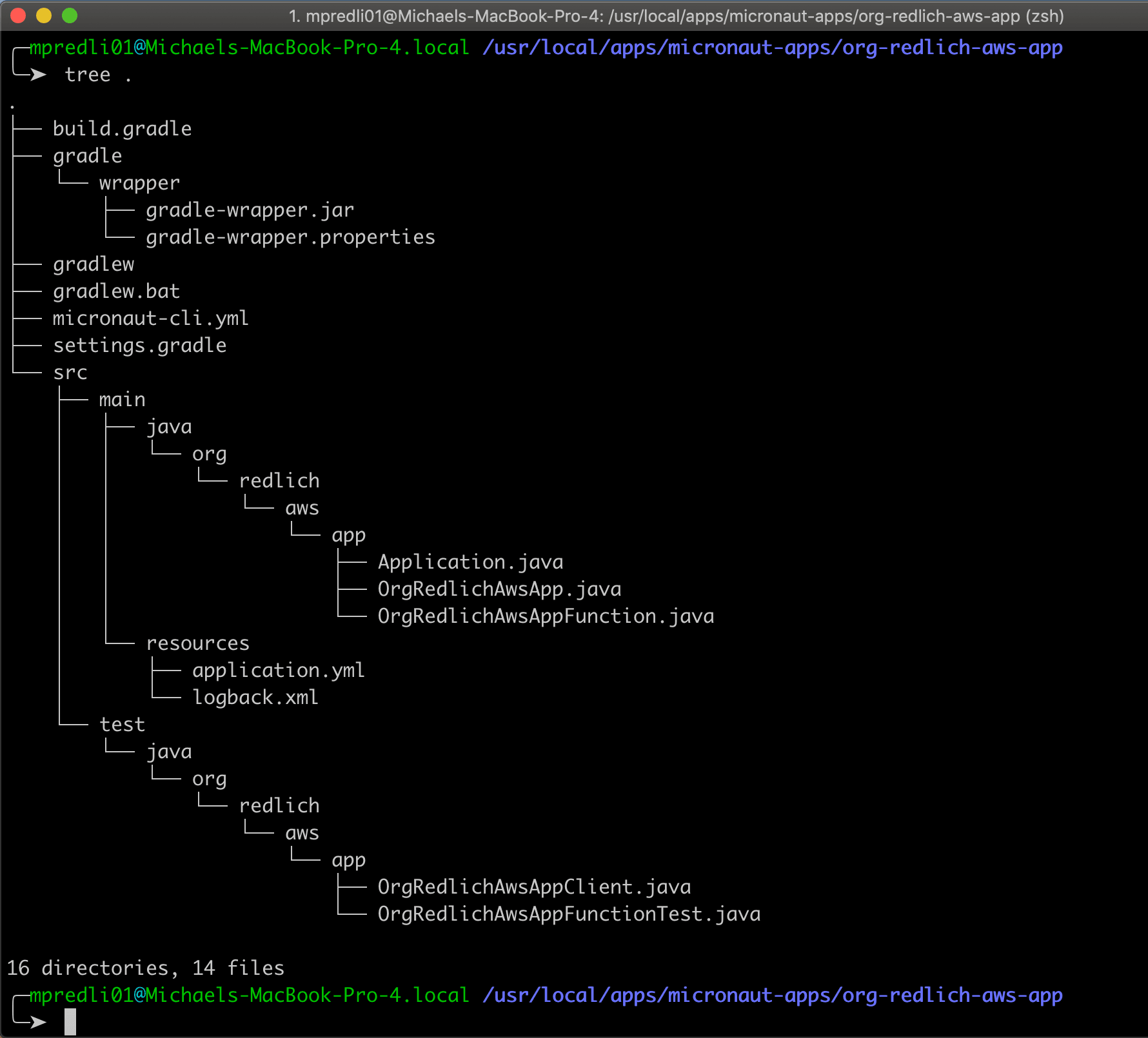Viewport: 1148px width, 1038px height.
Task: Click gradle-wrapper.properties in the listing
Action: (290, 237)
